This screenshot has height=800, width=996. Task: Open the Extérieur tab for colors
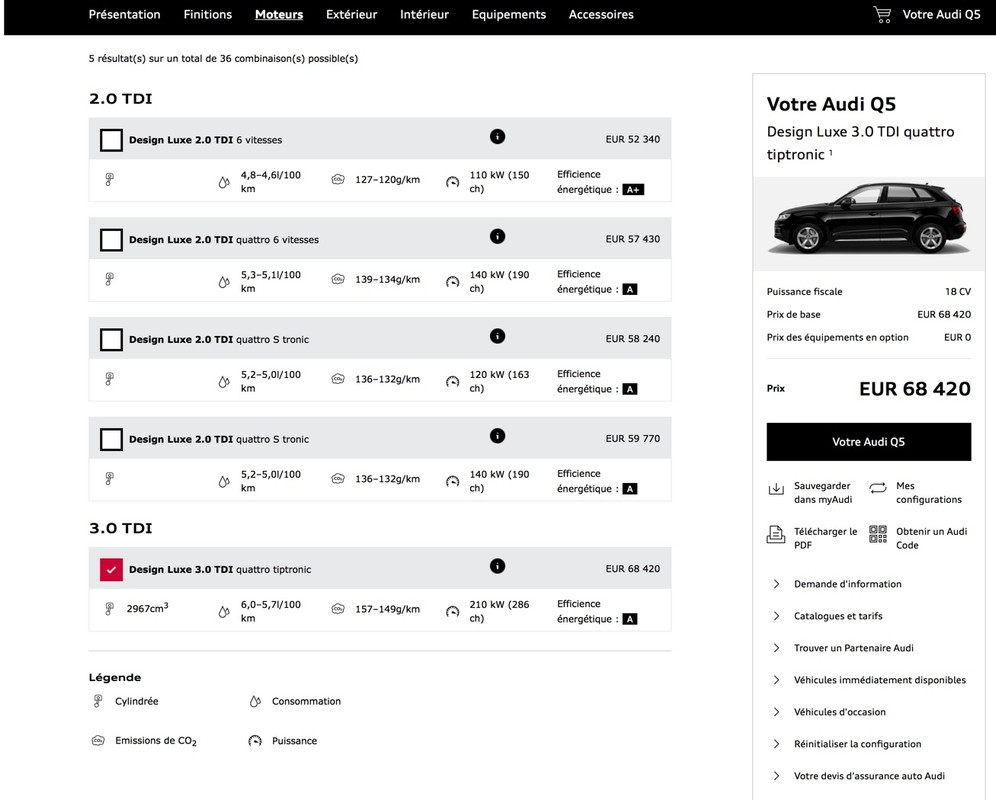pos(351,15)
